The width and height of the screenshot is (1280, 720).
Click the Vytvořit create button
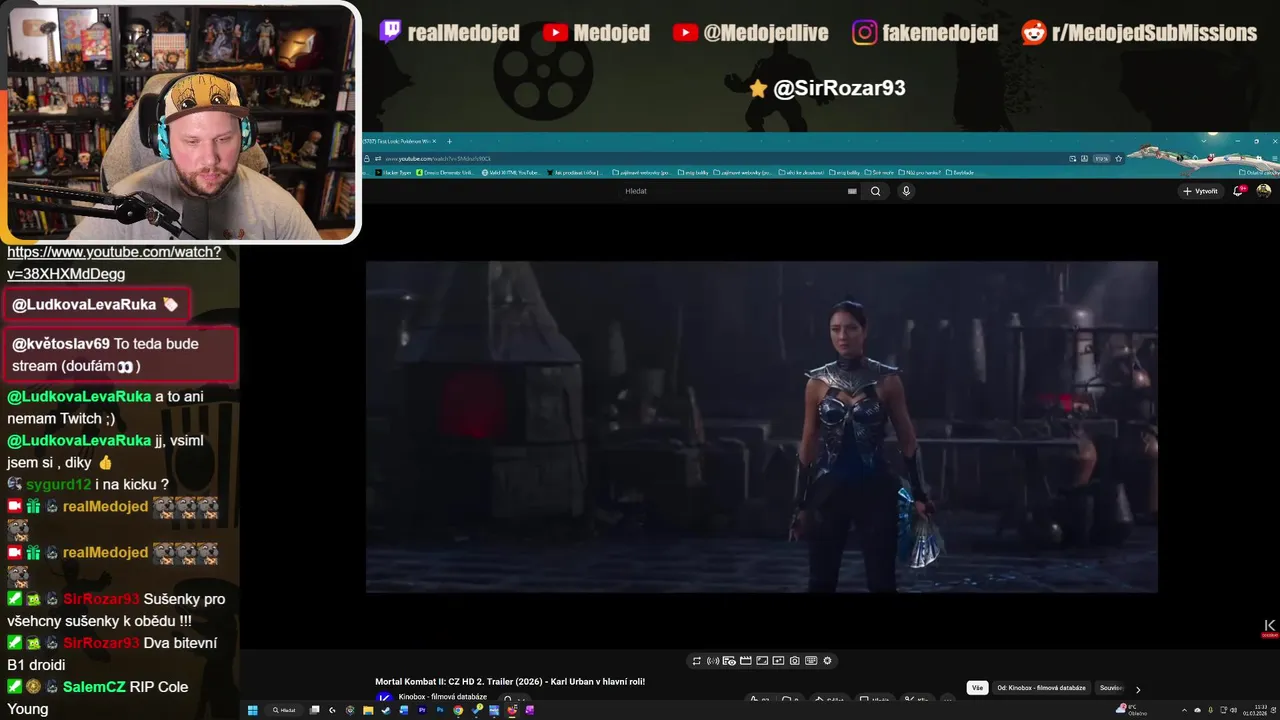pyautogui.click(x=1200, y=191)
